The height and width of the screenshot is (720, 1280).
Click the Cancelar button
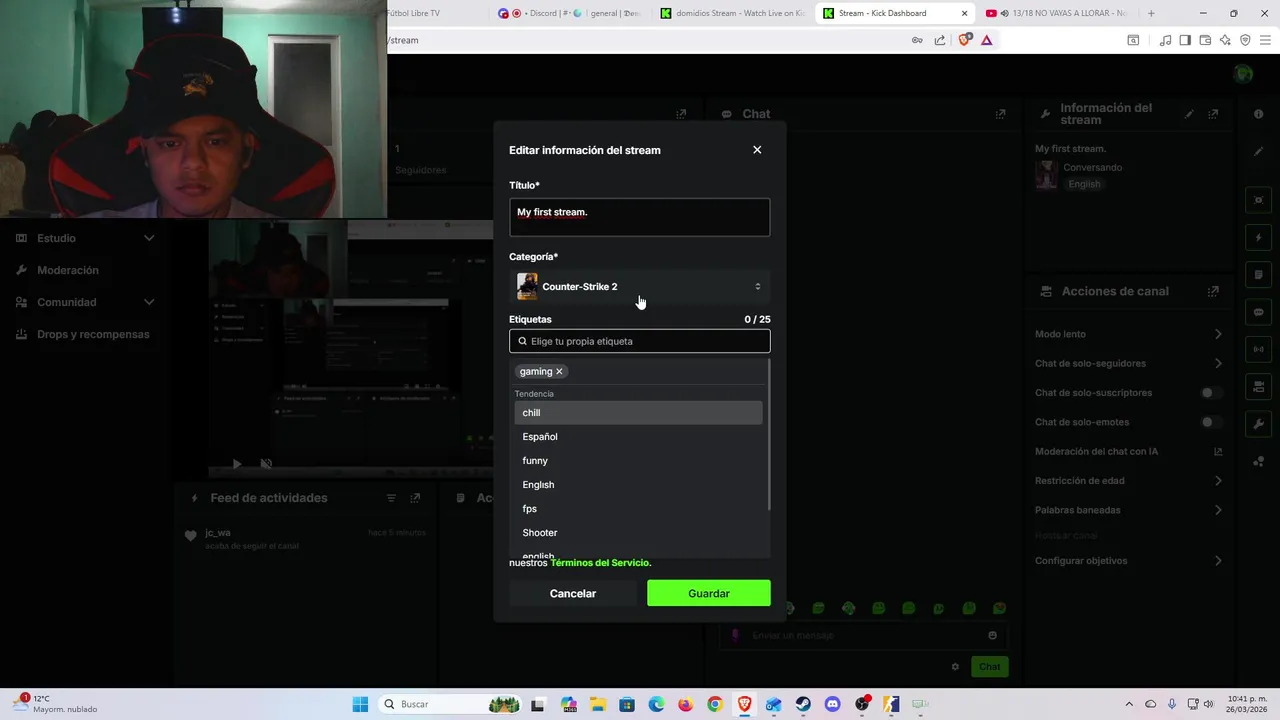573,593
